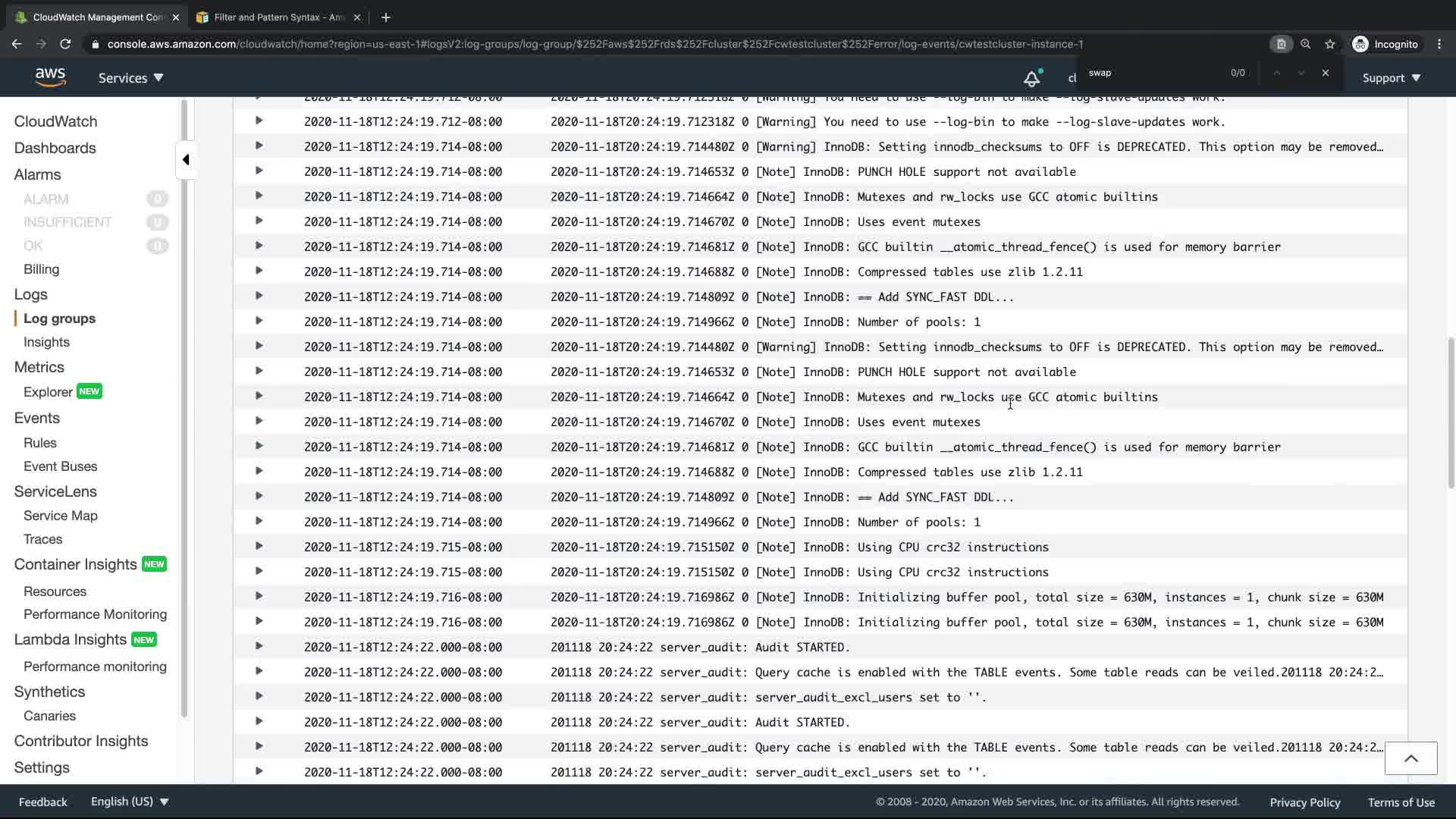Open the Support dropdown menu
Image resolution: width=1456 pixels, height=819 pixels.
(x=1391, y=78)
